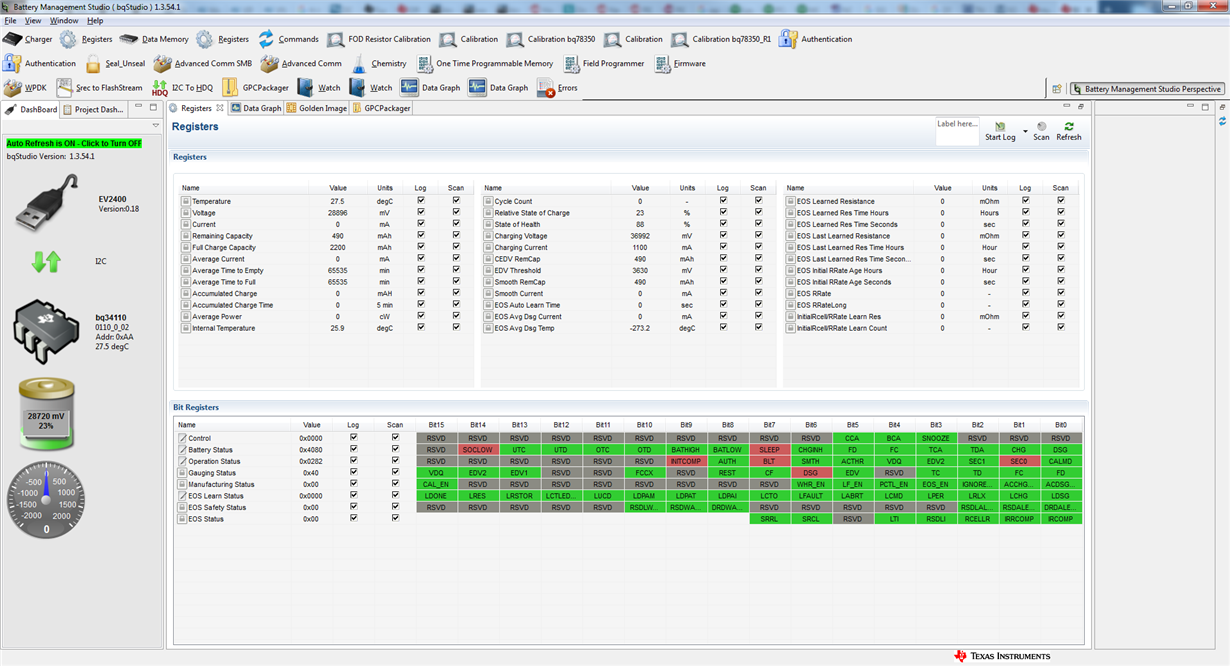This screenshot has height=666, width=1230.
Task: Open the Window menu
Action: (64, 20)
